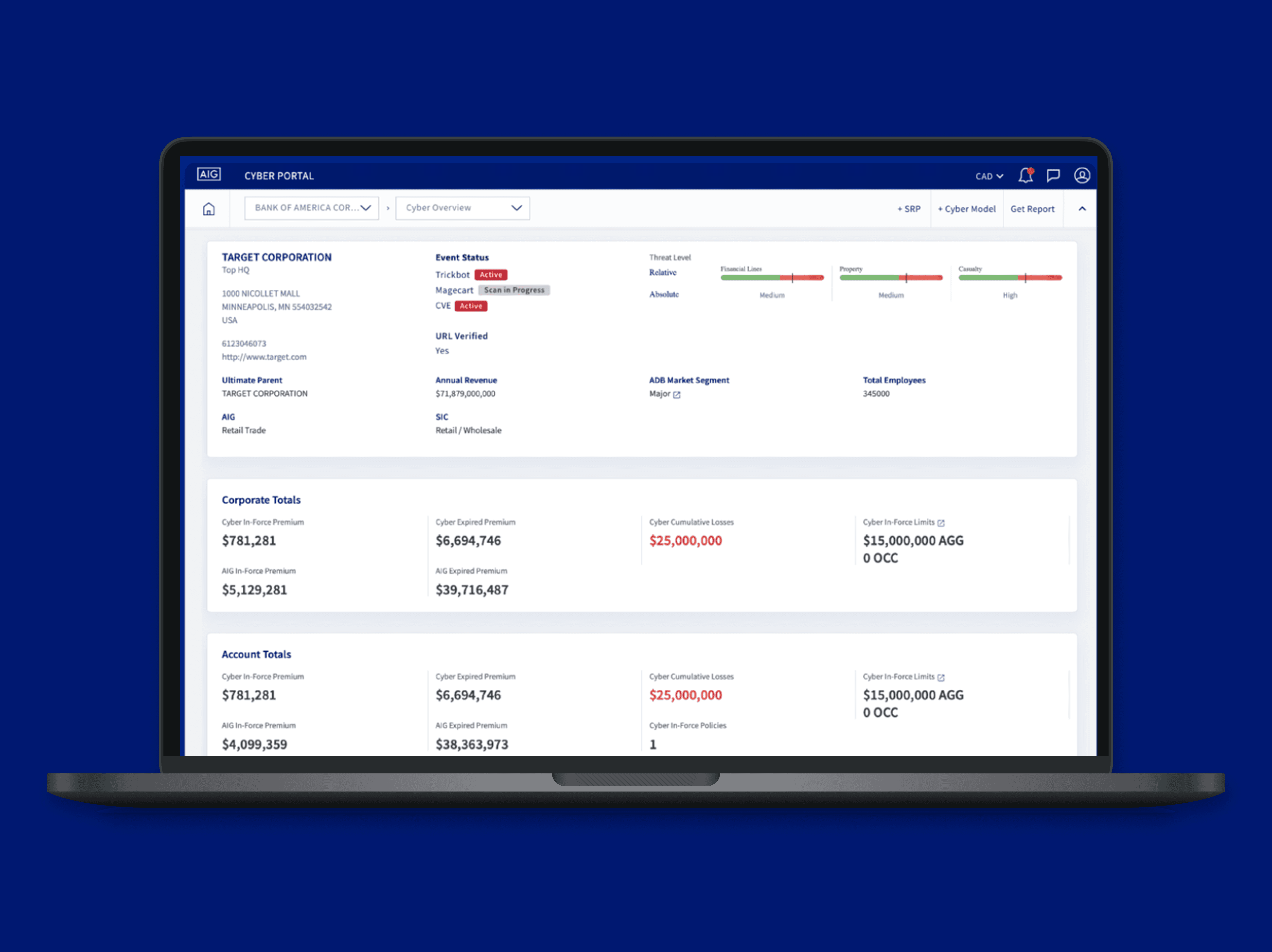The height and width of the screenshot is (952, 1272).
Task: Open the Bank of America company dropdown
Action: click(311, 208)
